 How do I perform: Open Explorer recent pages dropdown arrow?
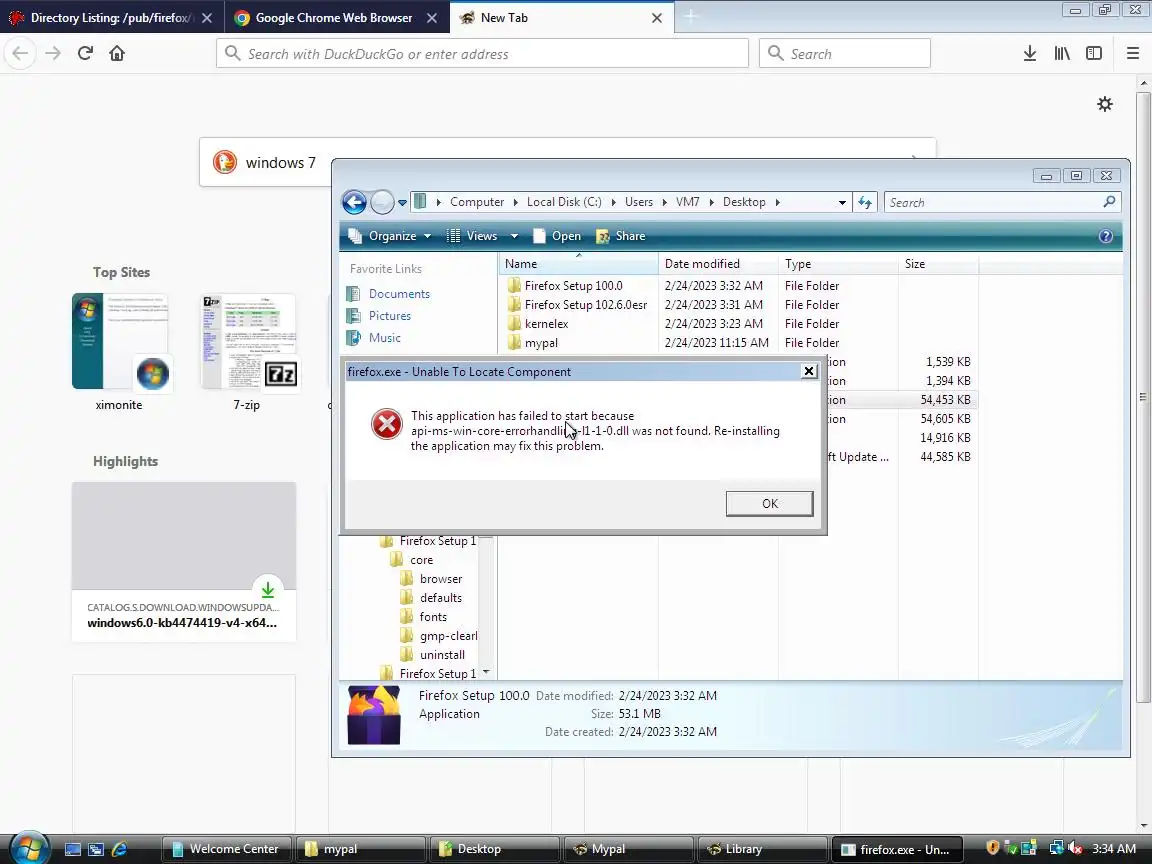(x=403, y=203)
